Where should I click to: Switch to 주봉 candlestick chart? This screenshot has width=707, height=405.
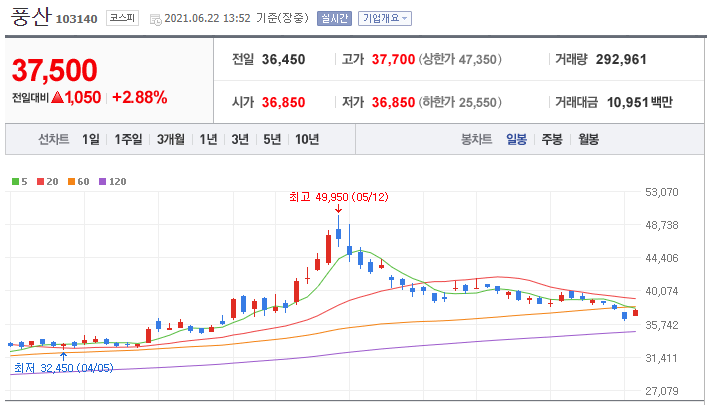point(552,139)
